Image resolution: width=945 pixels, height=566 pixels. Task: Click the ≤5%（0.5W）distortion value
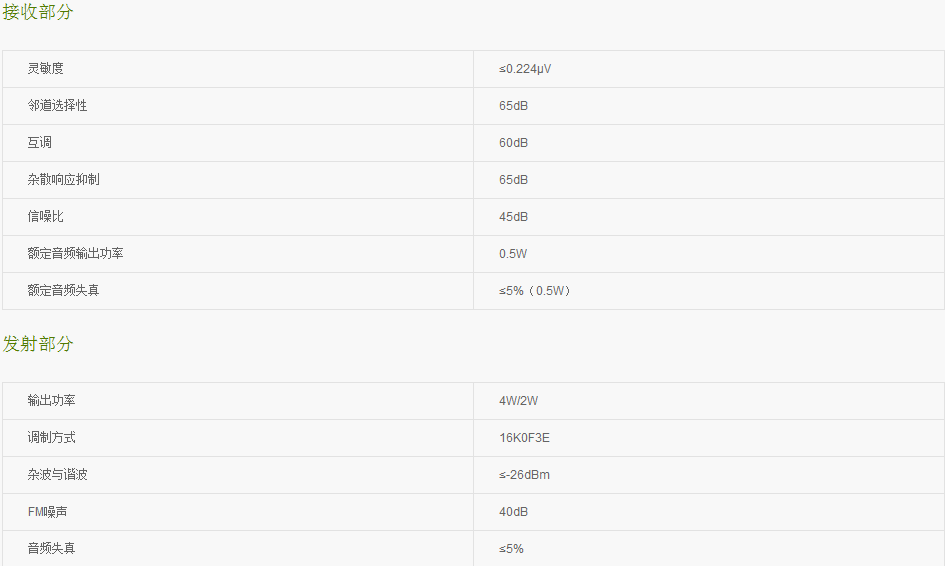(535, 291)
